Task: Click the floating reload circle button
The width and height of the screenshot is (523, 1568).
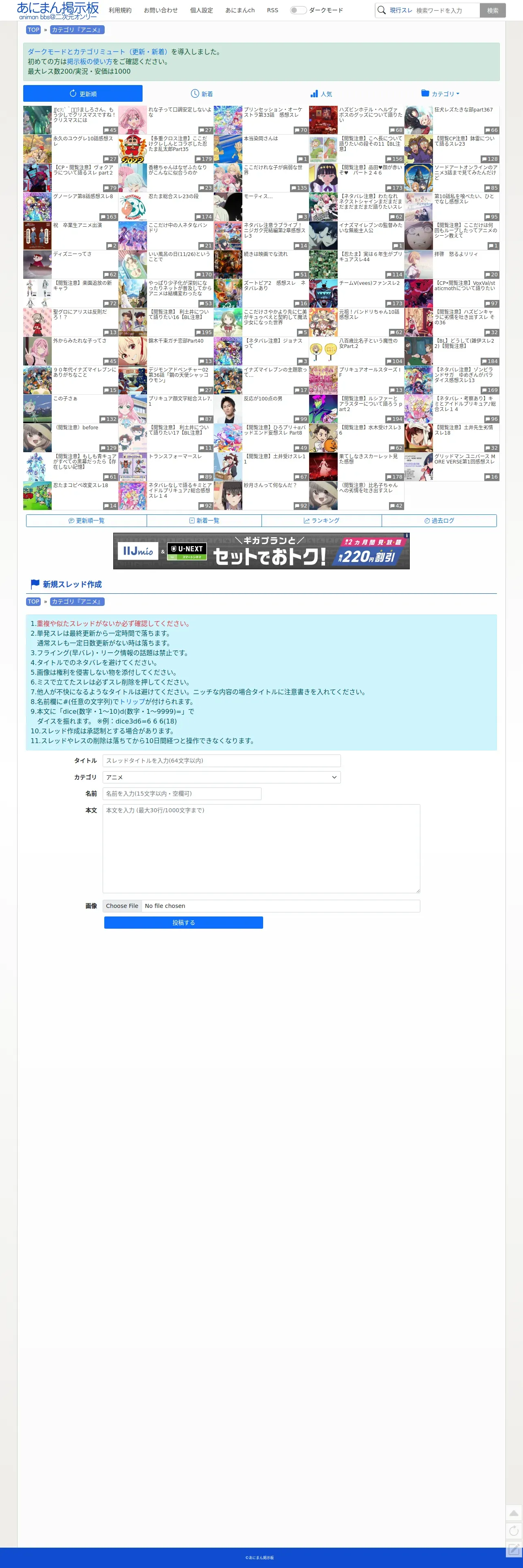Action: (514, 1531)
